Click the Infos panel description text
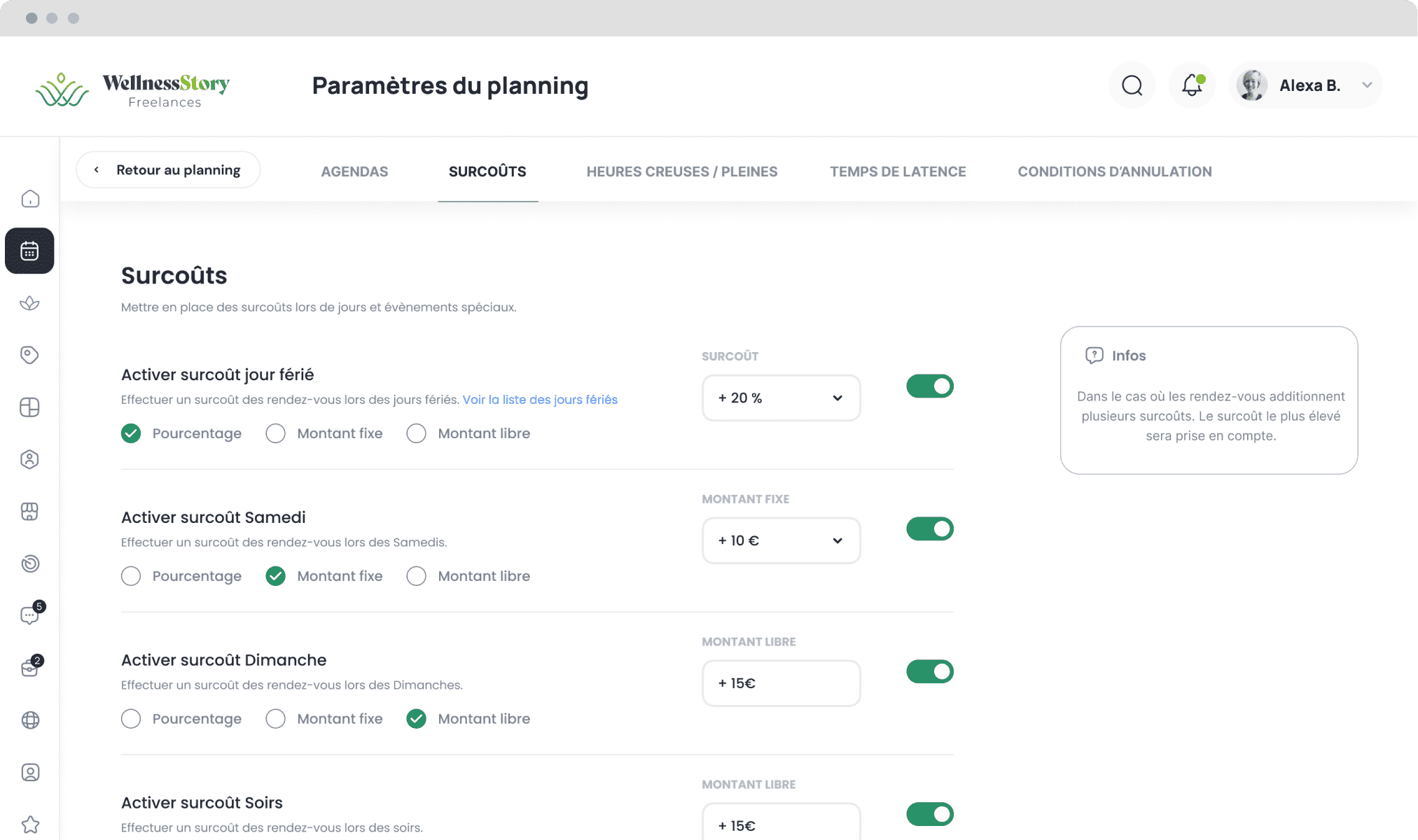 (1211, 416)
